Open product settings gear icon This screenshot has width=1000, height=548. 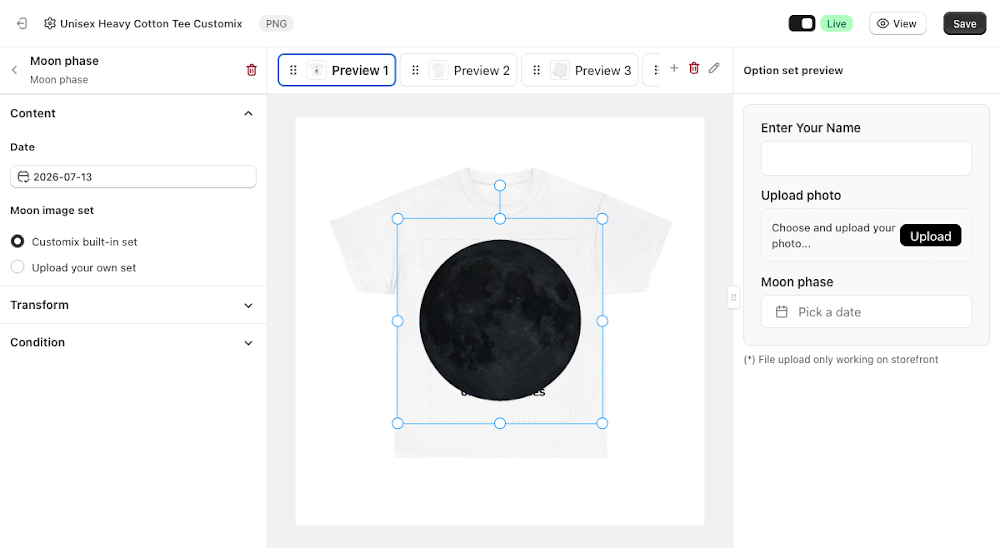(x=50, y=24)
